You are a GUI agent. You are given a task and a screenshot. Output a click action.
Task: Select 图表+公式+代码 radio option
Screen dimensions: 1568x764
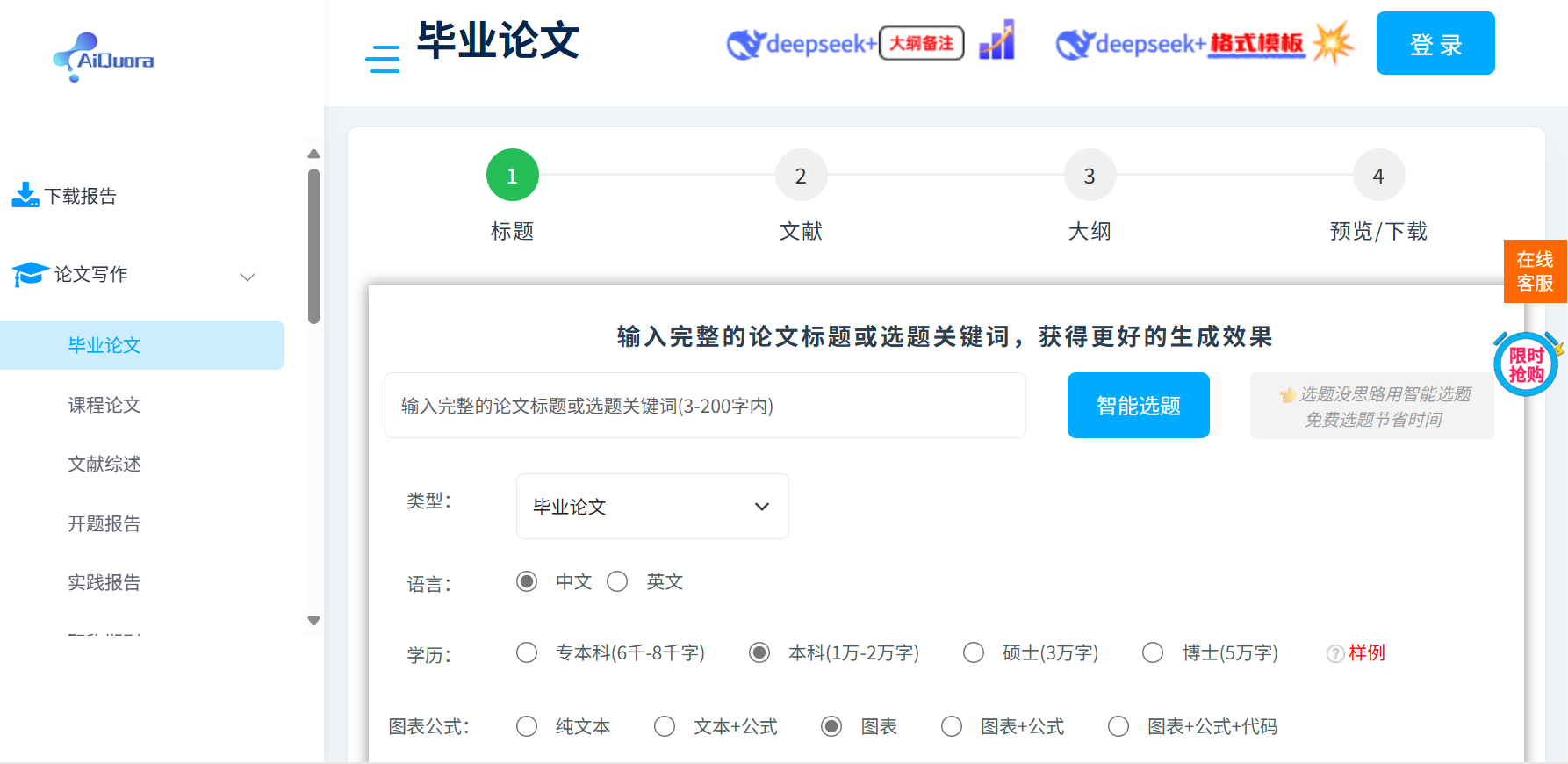tap(1118, 726)
